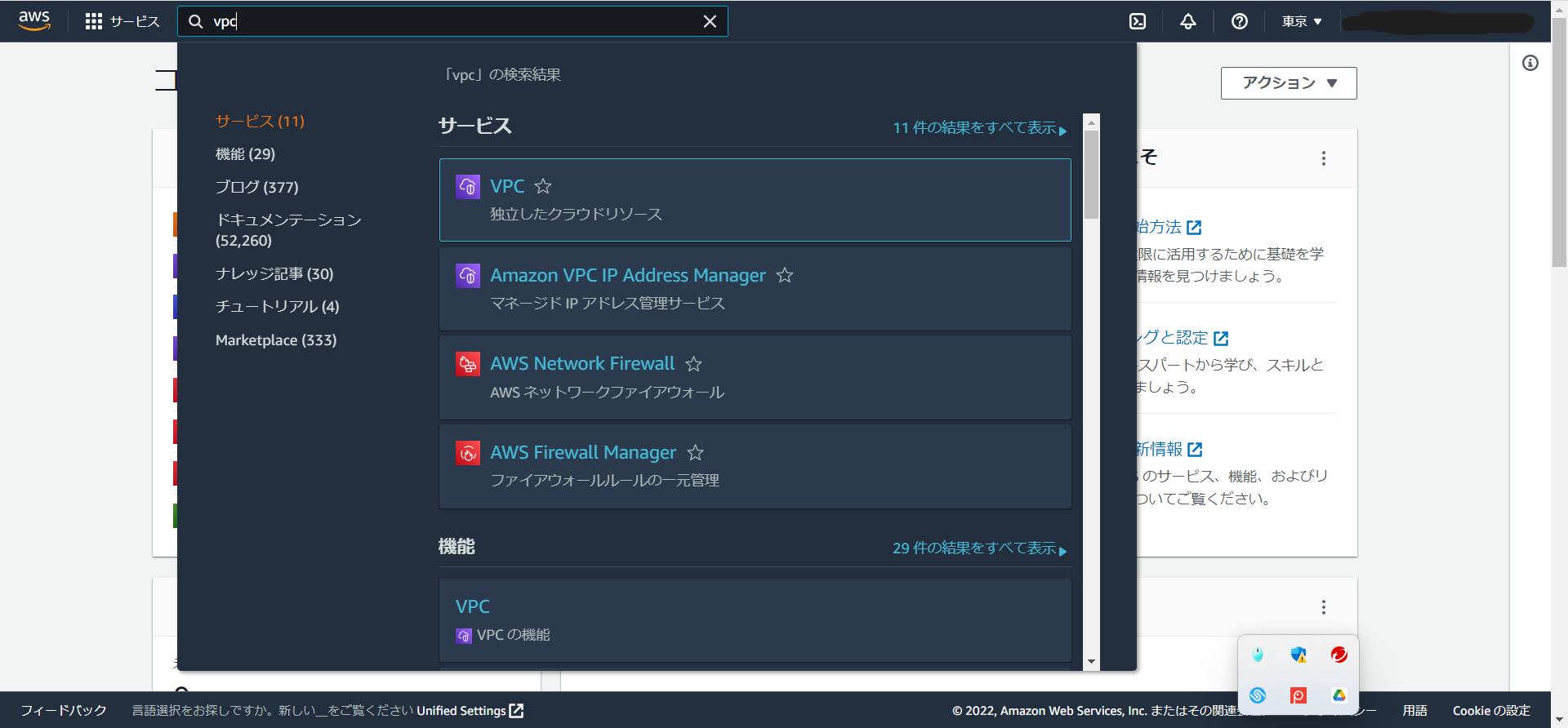This screenshot has width=1568, height=728.
Task: Select the サービス (11) filter
Action: click(x=260, y=121)
